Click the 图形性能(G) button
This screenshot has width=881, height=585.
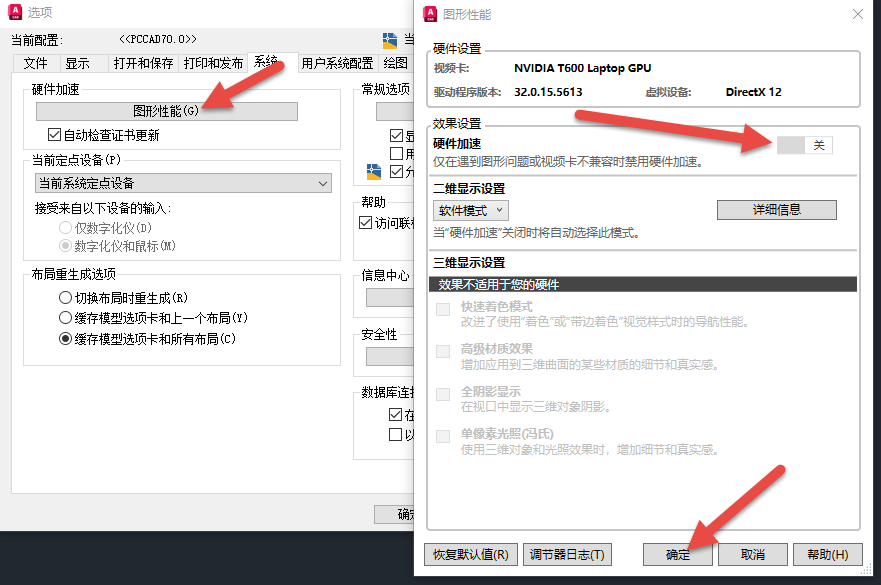pos(166,110)
